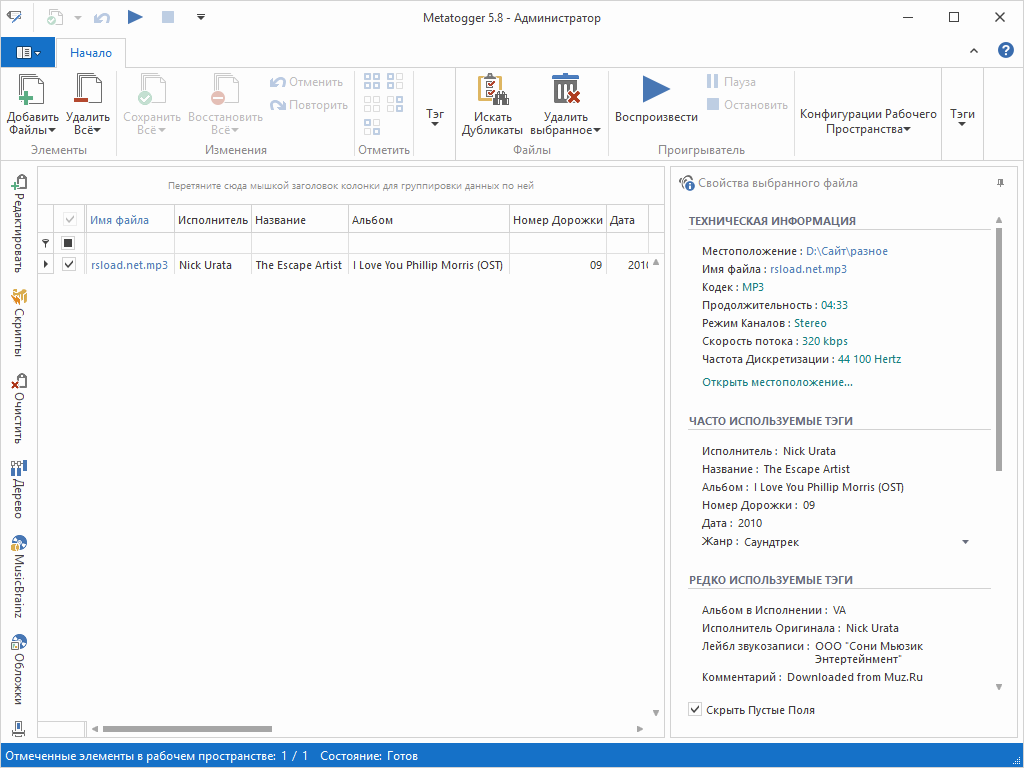Click the help question mark icon
Image resolution: width=1024 pixels, height=768 pixels.
(1005, 51)
